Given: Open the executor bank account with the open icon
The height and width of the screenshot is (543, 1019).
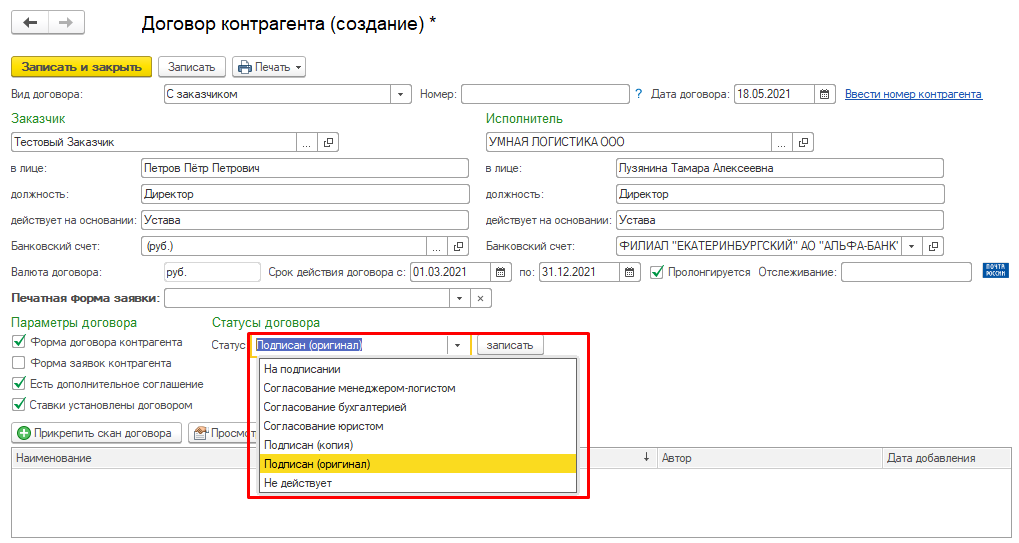Looking at the screenshot, I should pos(933,246).
